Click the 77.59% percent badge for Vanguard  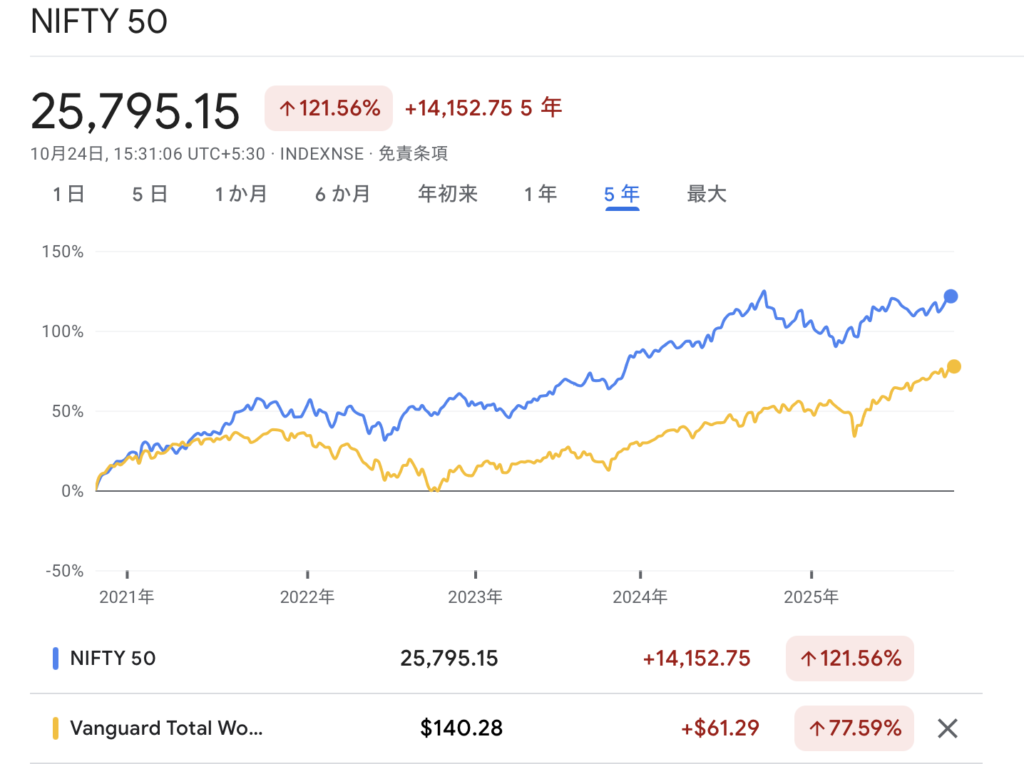pos(854,728)
